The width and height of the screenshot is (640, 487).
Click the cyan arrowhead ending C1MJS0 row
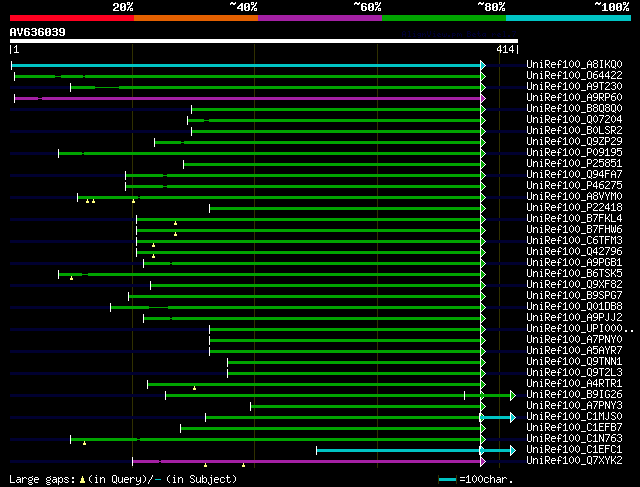pos(513,417)
